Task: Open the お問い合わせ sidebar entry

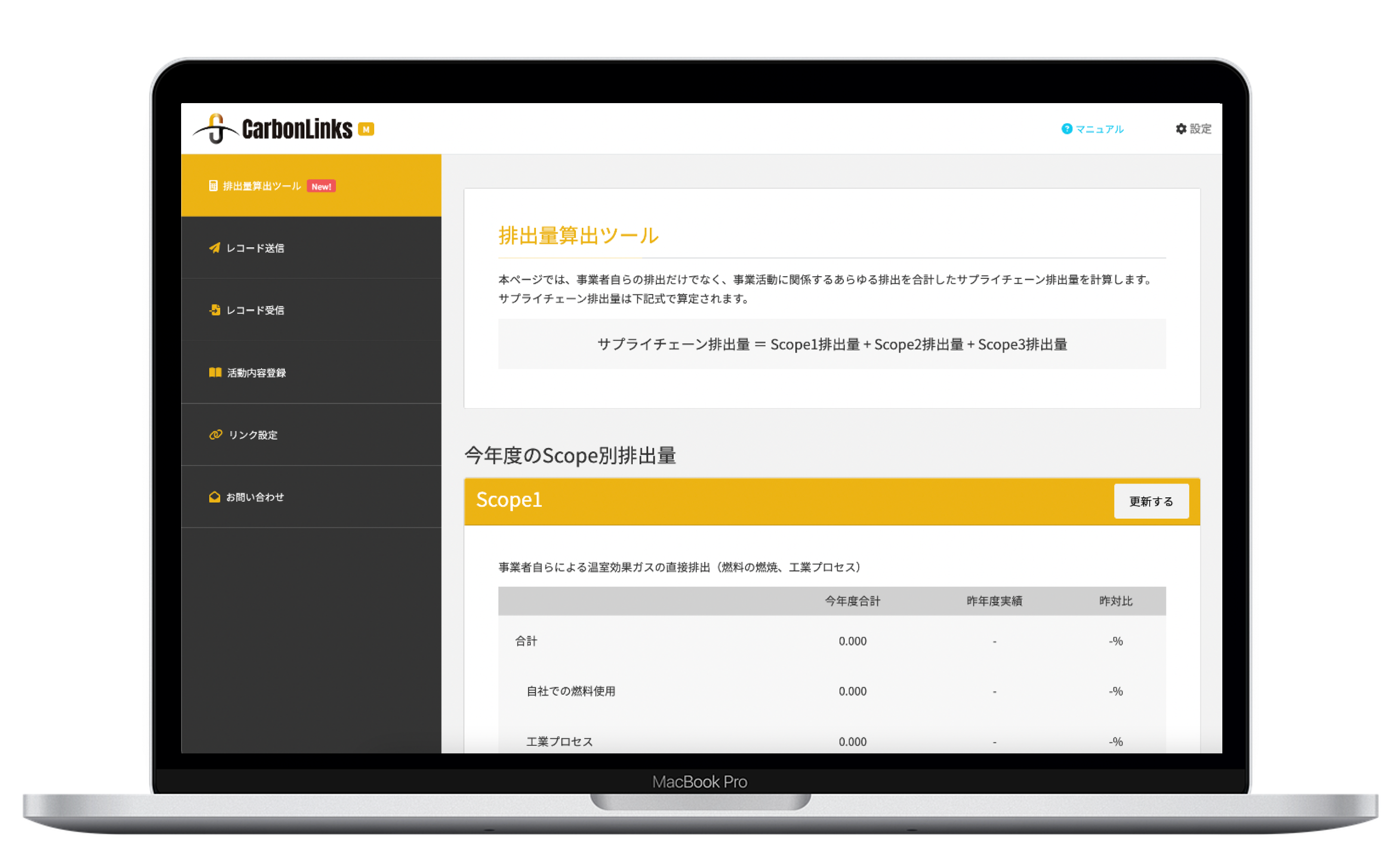Action: point(255,496)
